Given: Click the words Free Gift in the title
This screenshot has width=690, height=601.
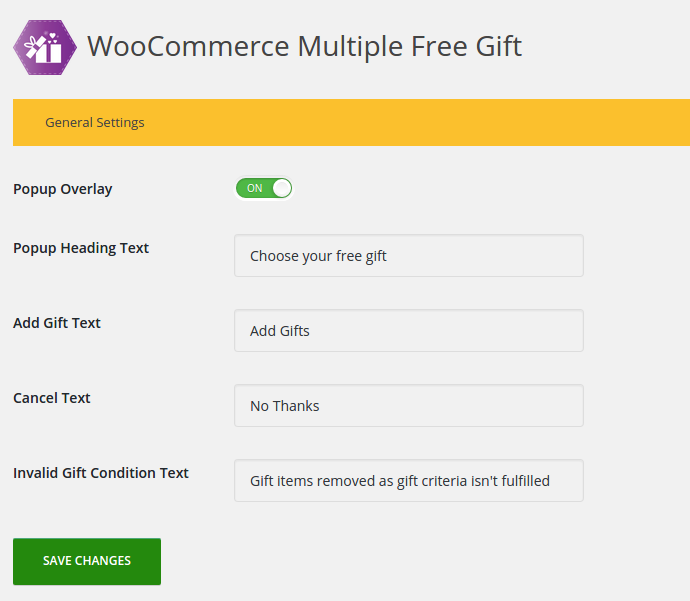Looking at the screenshot, I should click(x=468, y=46).
